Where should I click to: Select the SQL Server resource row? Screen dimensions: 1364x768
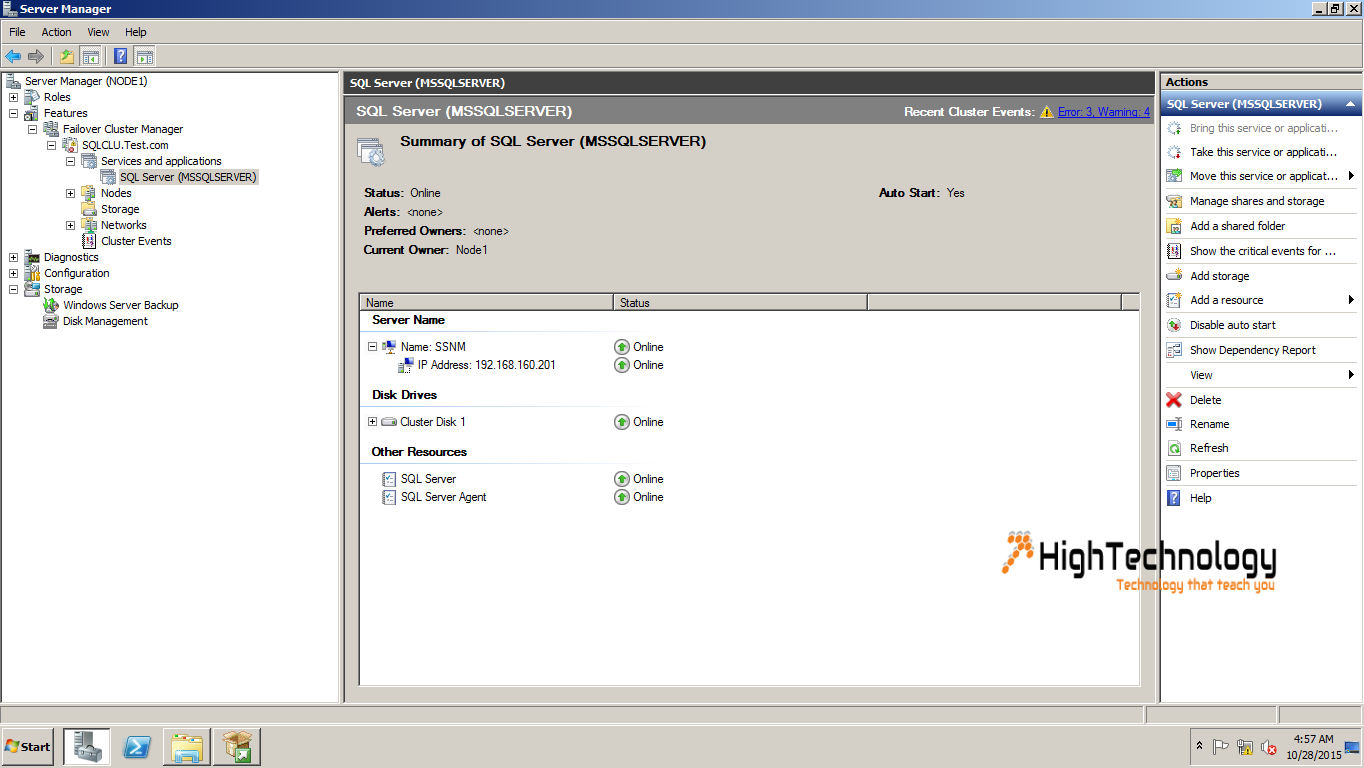(428, 479)
